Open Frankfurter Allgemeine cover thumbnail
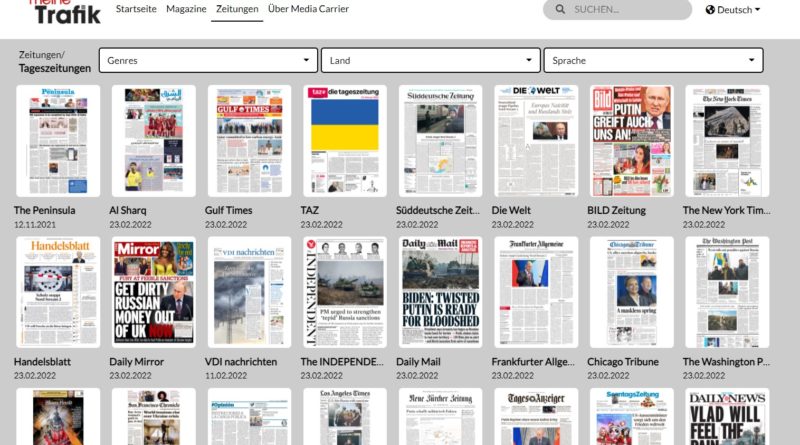The image size is (800, 445). [536, 292]
